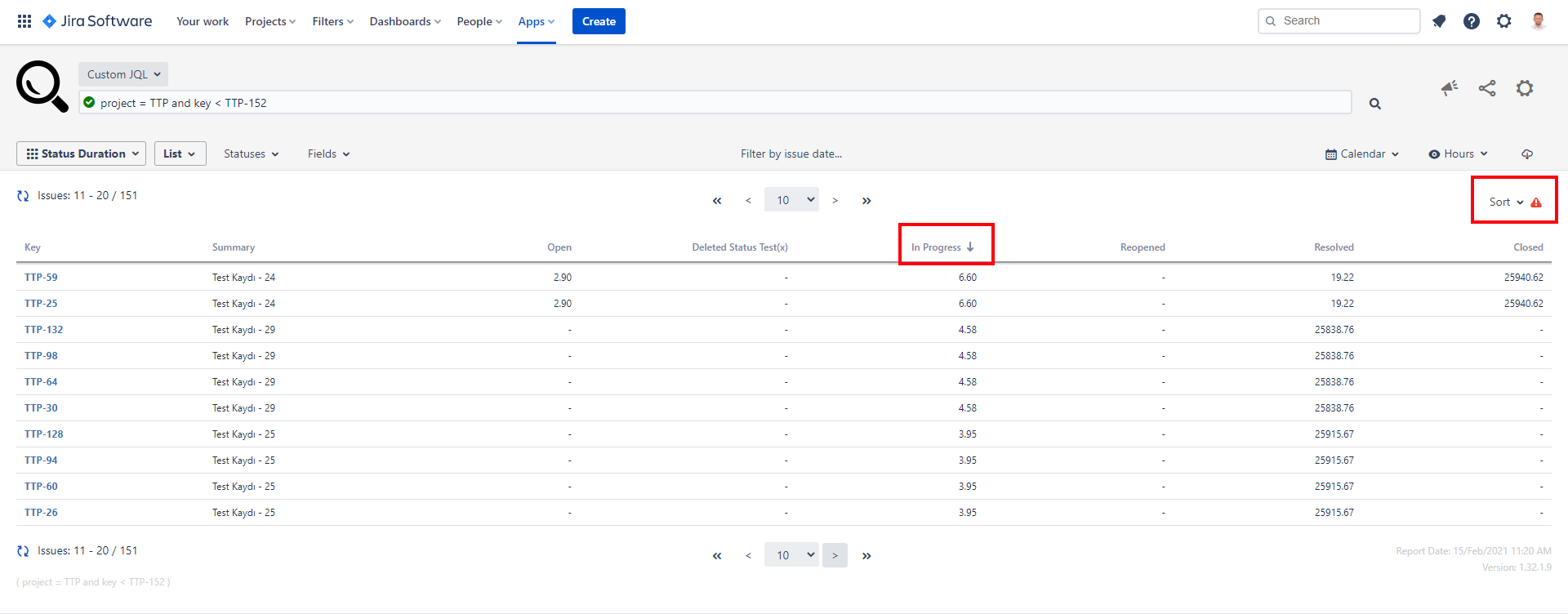Open the app switcher grid icon
The image size is (1568, 614).
pyautogui.click(x=24, y=21)
